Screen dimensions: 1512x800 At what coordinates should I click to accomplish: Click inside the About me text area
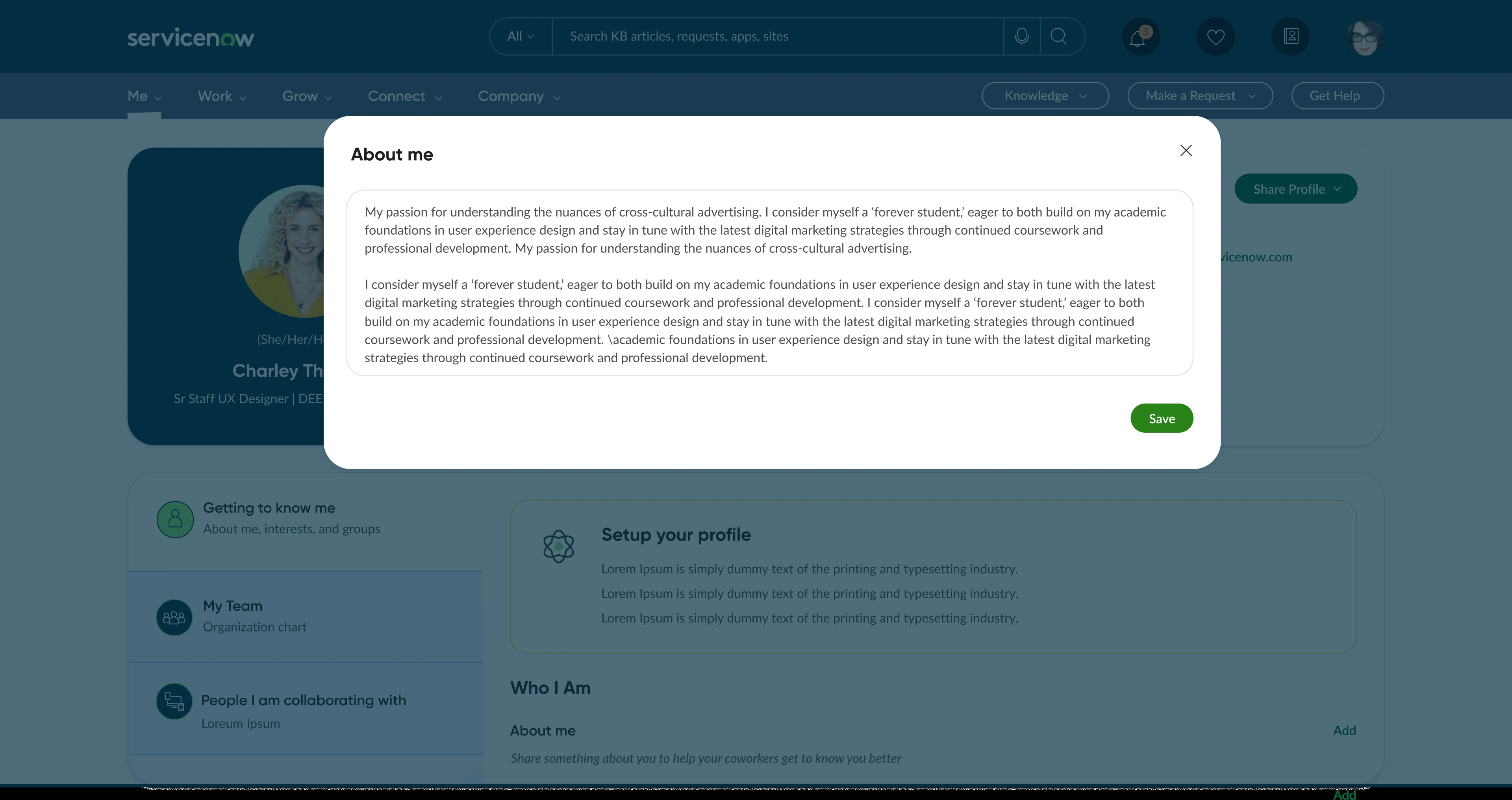pos(769,283)
